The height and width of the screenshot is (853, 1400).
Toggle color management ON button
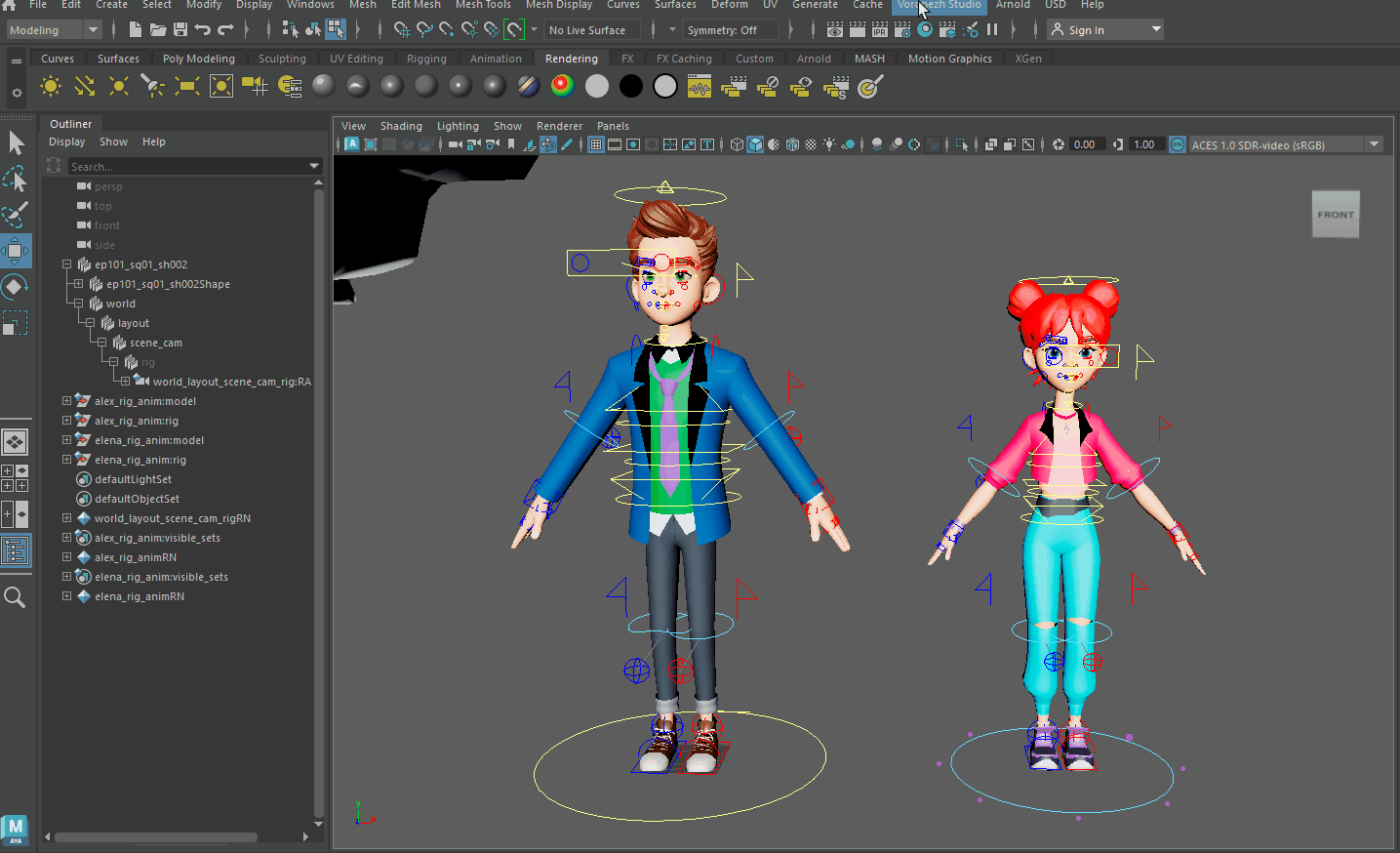(1178, 144)
